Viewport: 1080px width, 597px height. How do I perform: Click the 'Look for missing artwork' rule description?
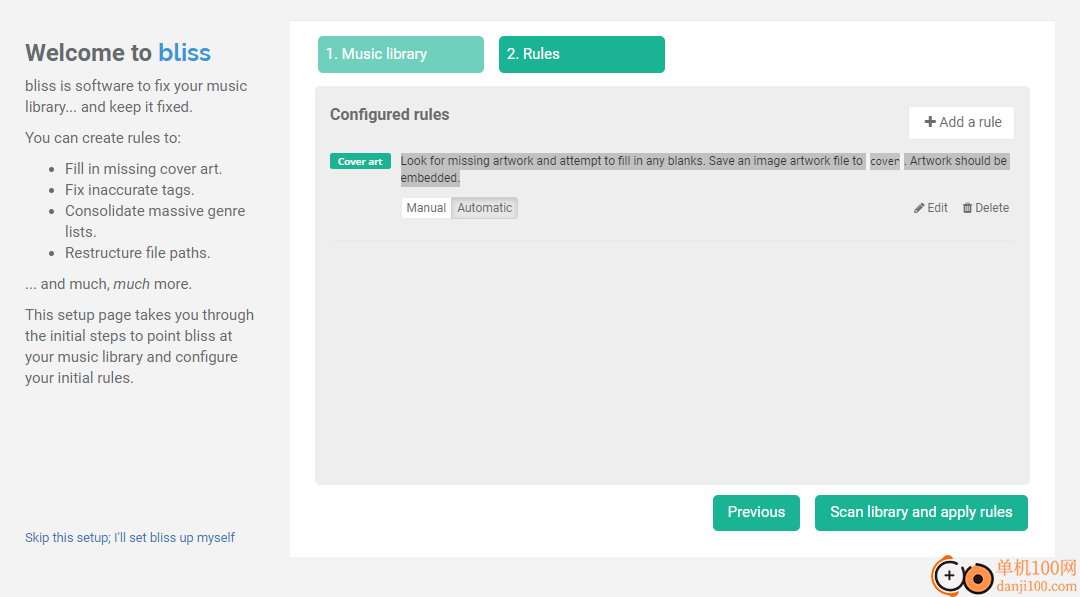point(705,169)
